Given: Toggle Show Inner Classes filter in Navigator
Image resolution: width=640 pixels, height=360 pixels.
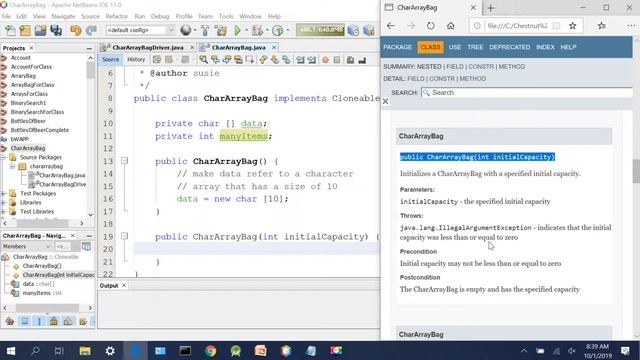Looking at the screenshot, I should click(x=68, y=321).
